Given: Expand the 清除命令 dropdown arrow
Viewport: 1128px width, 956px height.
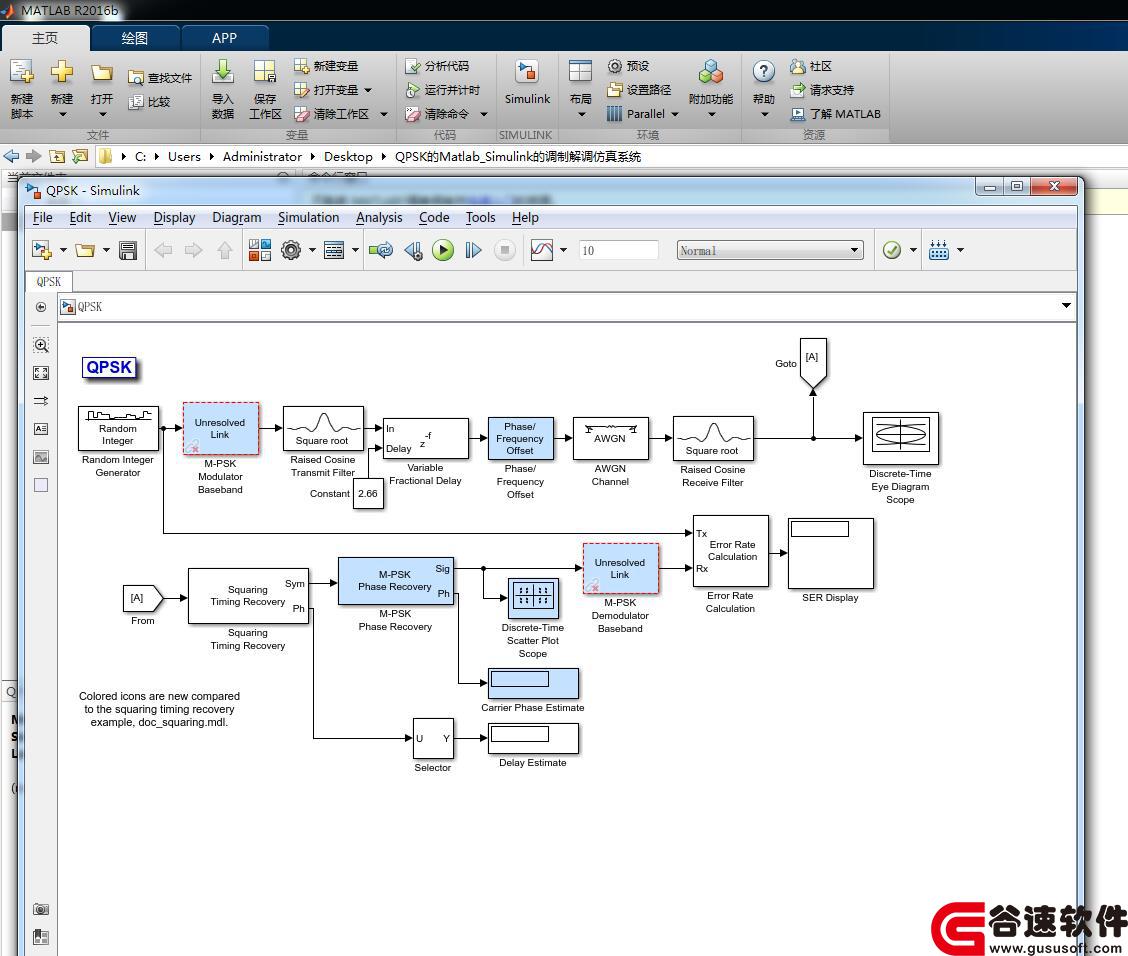Looking at the screenshot, I should (x=484, y=114).
